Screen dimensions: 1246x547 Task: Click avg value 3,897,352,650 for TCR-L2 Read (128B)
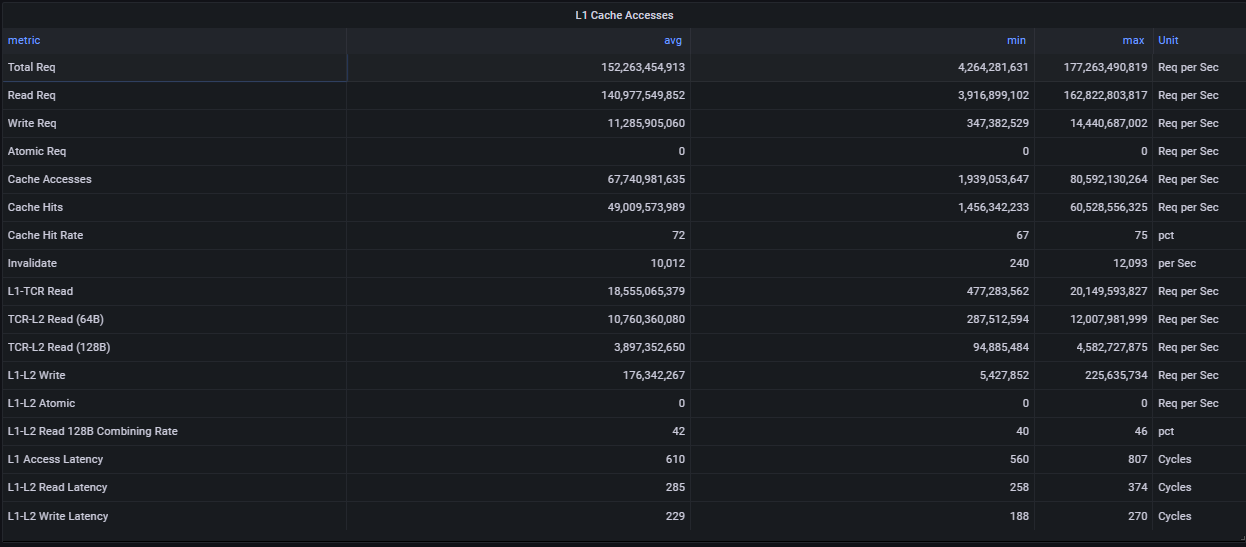649,347
